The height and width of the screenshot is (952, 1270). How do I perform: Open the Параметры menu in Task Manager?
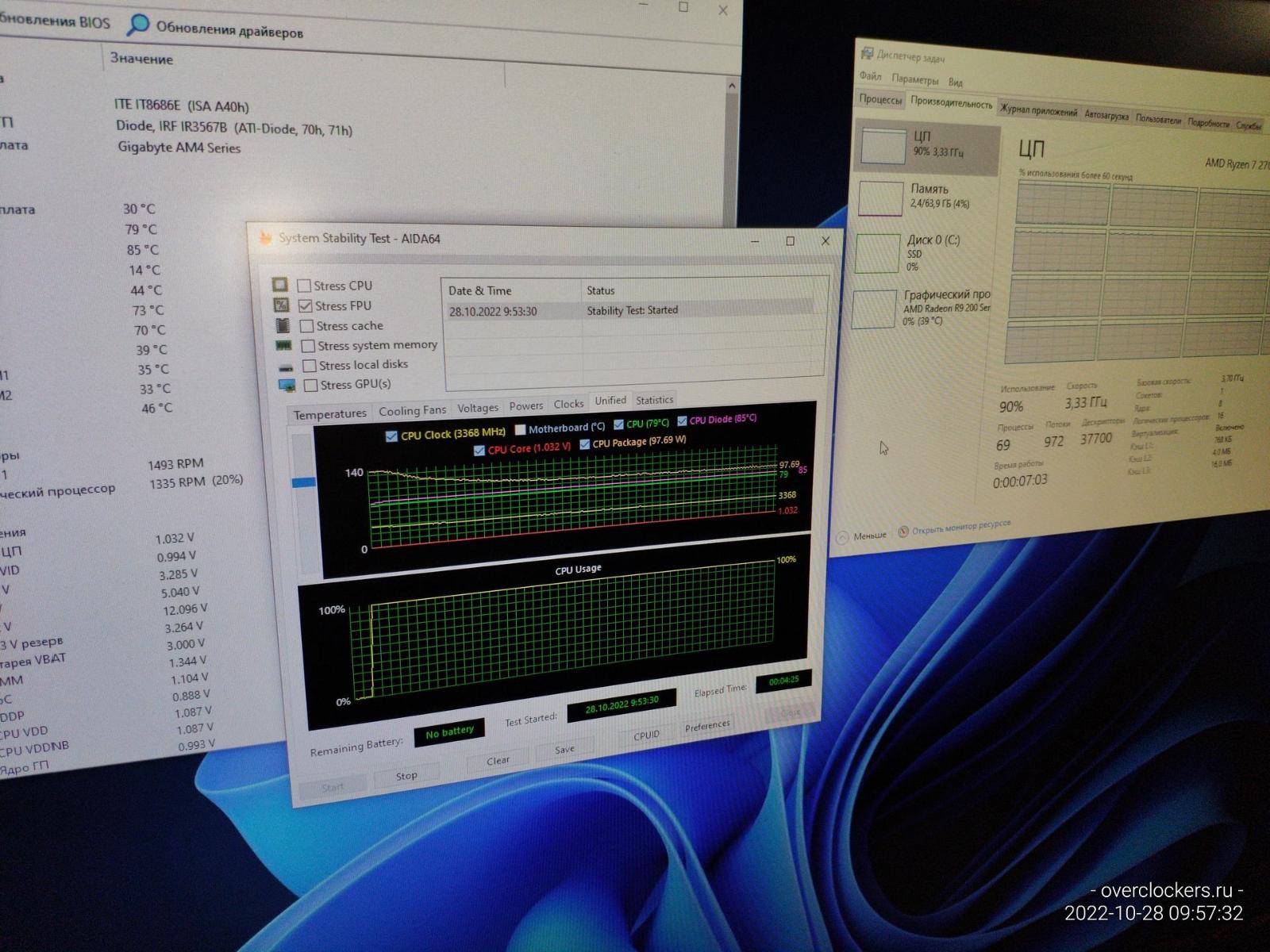tap(914, 79)
